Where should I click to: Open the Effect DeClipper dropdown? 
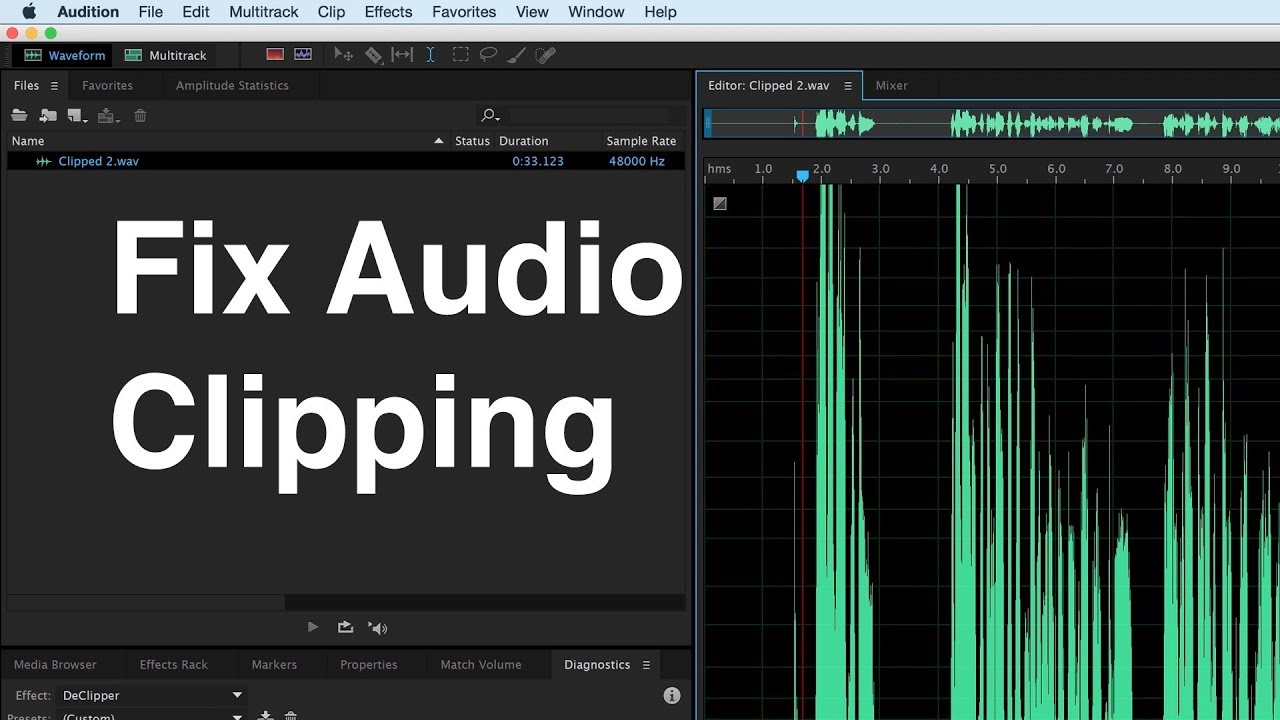[152, 695]
